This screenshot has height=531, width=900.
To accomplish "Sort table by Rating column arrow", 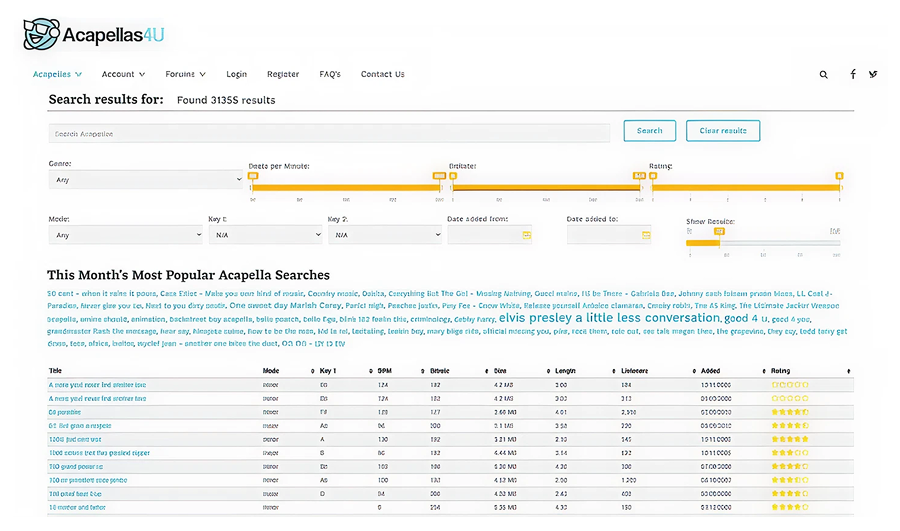I will coord(848,371).
